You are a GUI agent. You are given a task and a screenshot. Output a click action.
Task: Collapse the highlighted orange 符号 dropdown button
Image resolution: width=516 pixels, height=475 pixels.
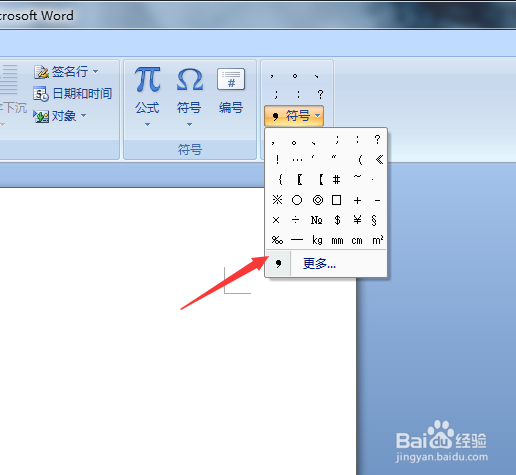(x=294, y=116)
